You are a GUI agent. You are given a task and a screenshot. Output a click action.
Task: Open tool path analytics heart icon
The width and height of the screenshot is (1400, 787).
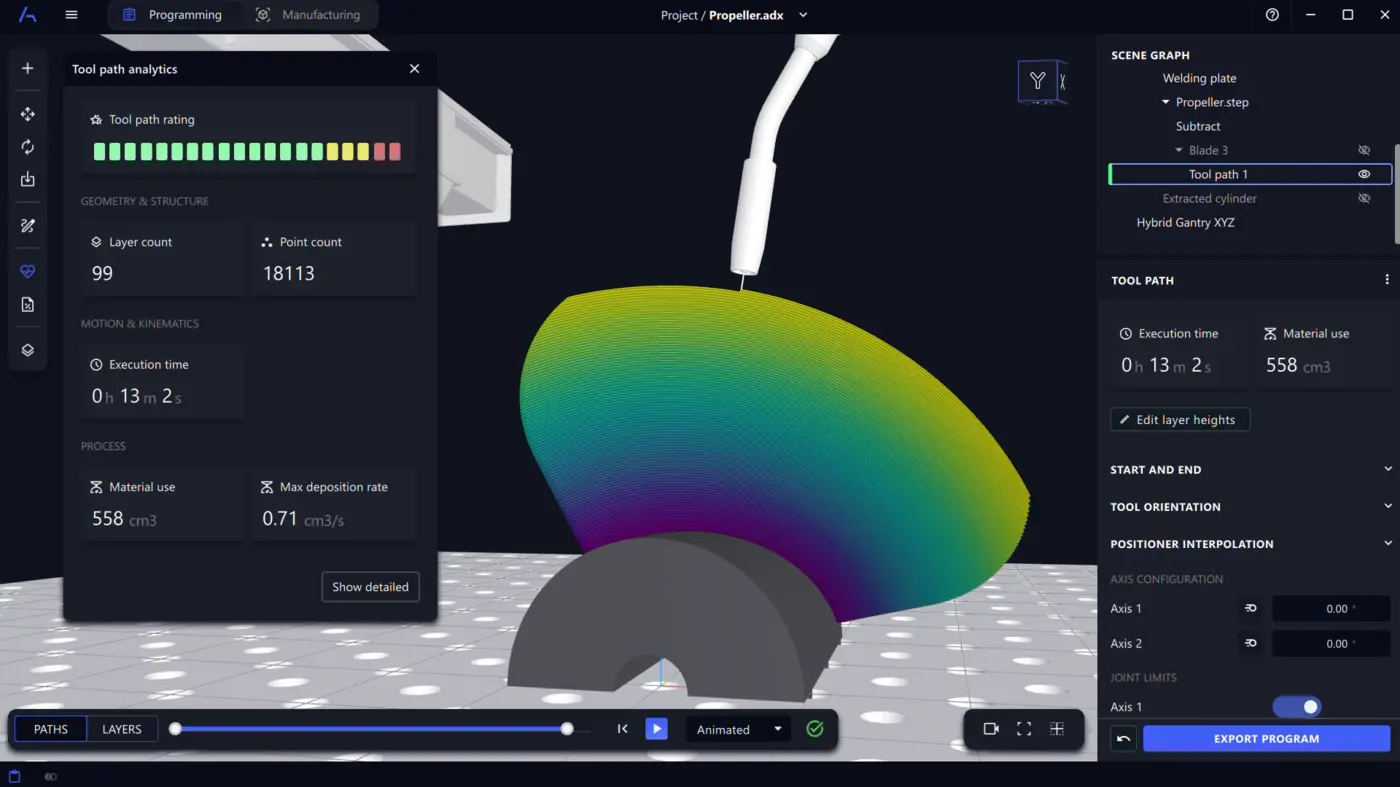coord(28,271)
